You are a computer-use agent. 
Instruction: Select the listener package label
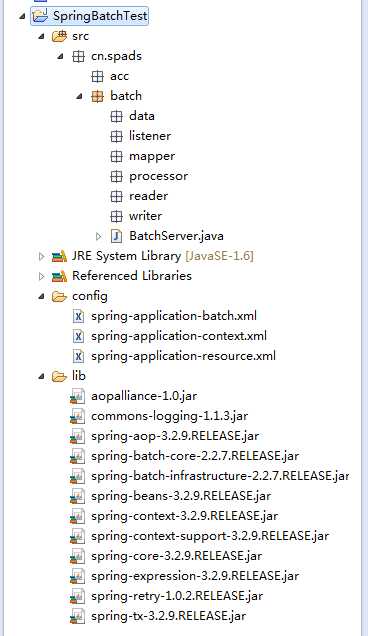click(x=150, y=136)
